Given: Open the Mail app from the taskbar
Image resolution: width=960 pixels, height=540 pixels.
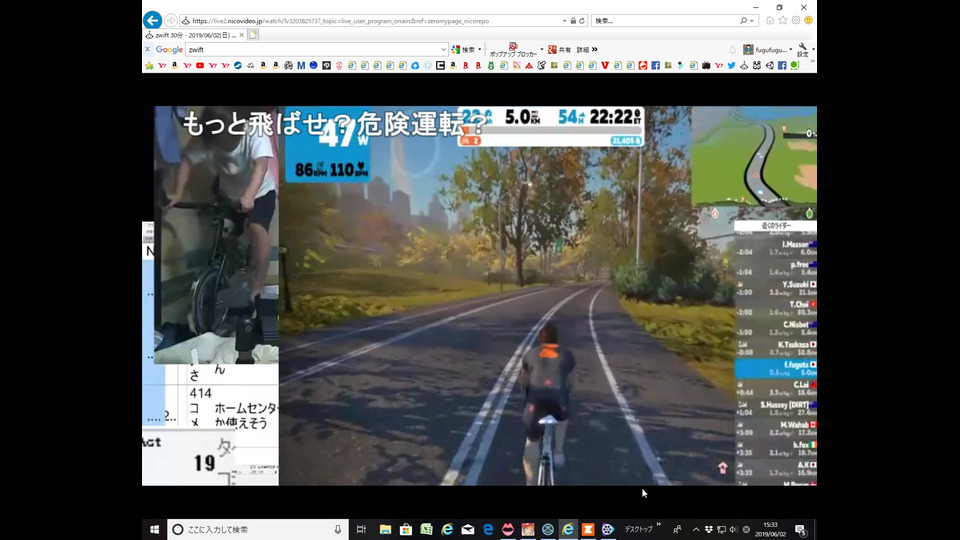Looking at the screenshot, I should (467, 529).
